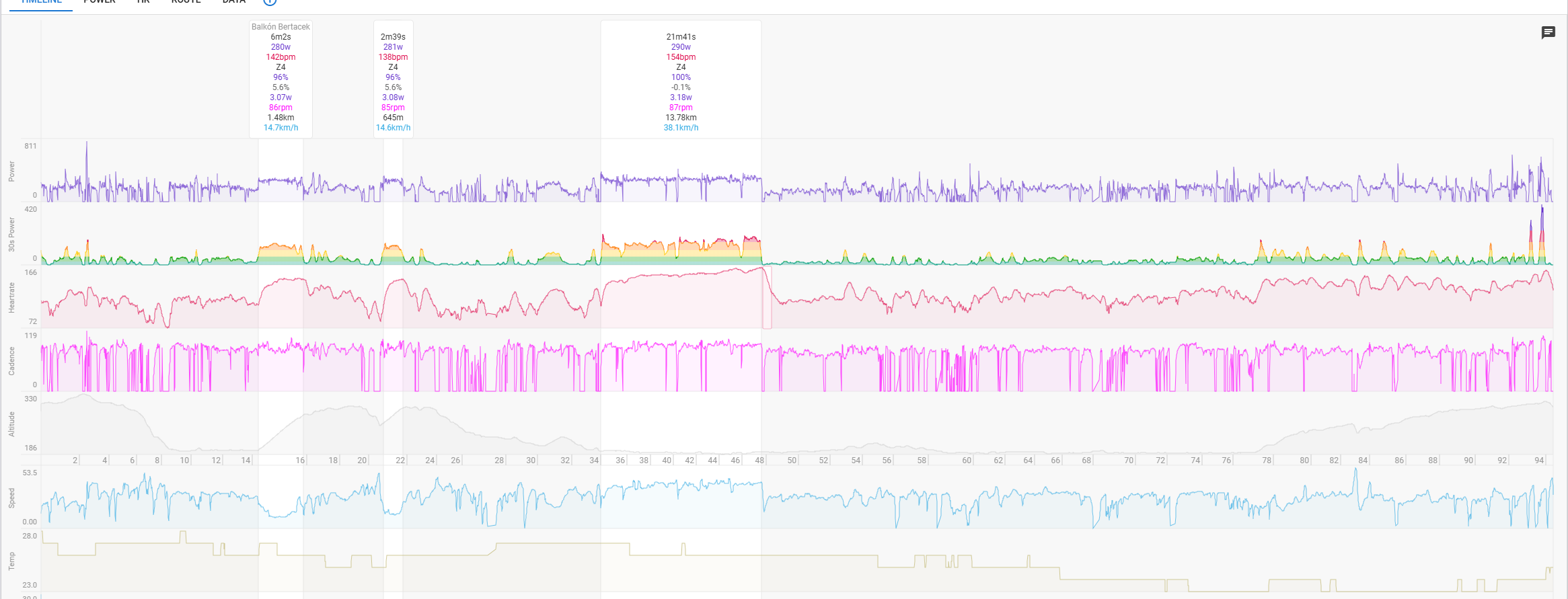Click the 154bpm heart rate value

pyautogui.click(x=681, y=57)
